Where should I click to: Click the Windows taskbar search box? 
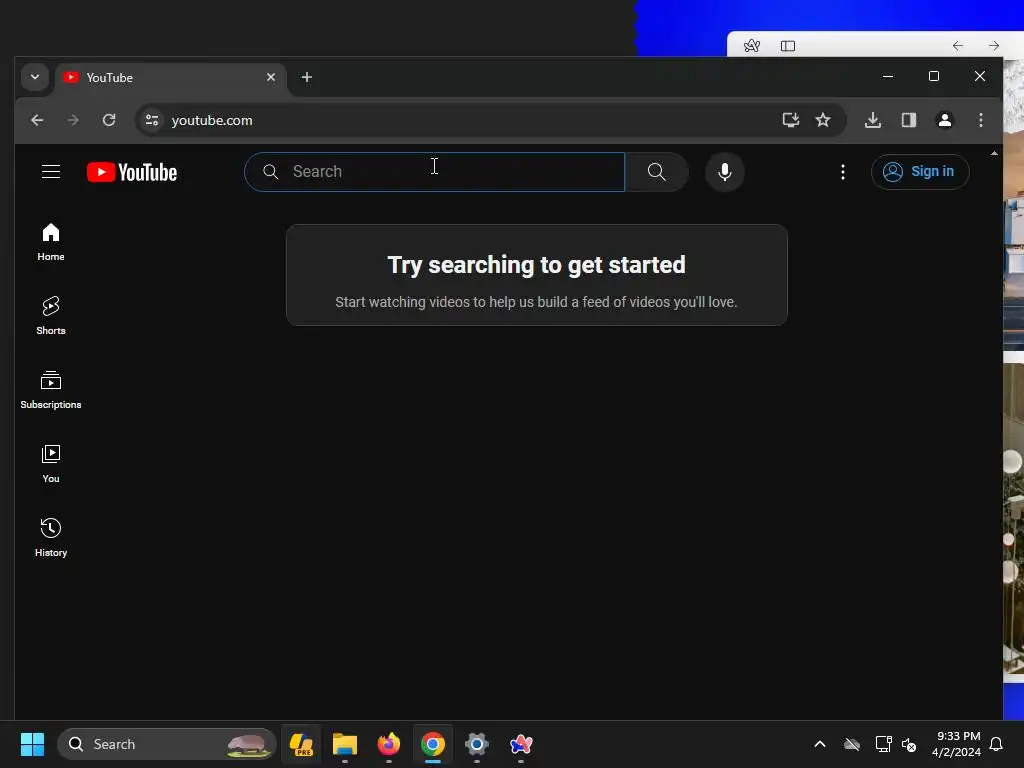coord(167,744)
